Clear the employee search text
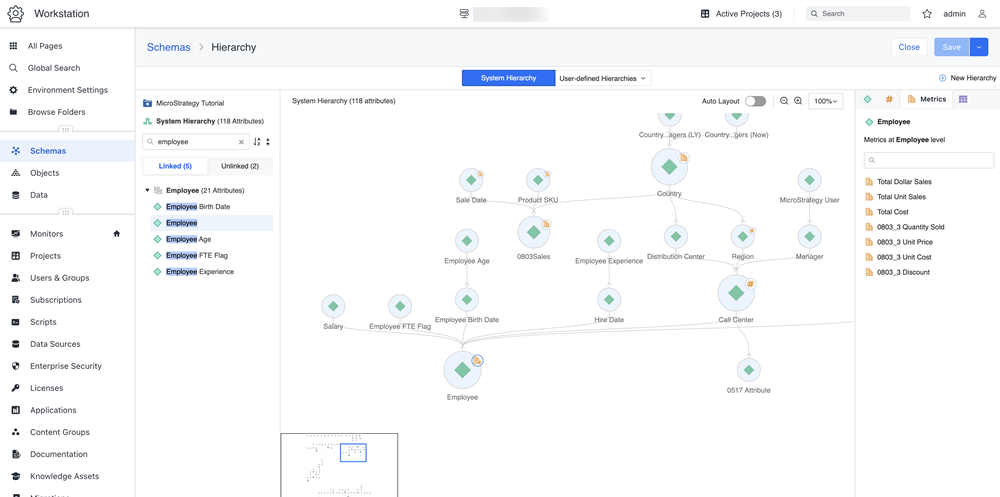Viewport: 1000px width, 497px height. point(241,142)
